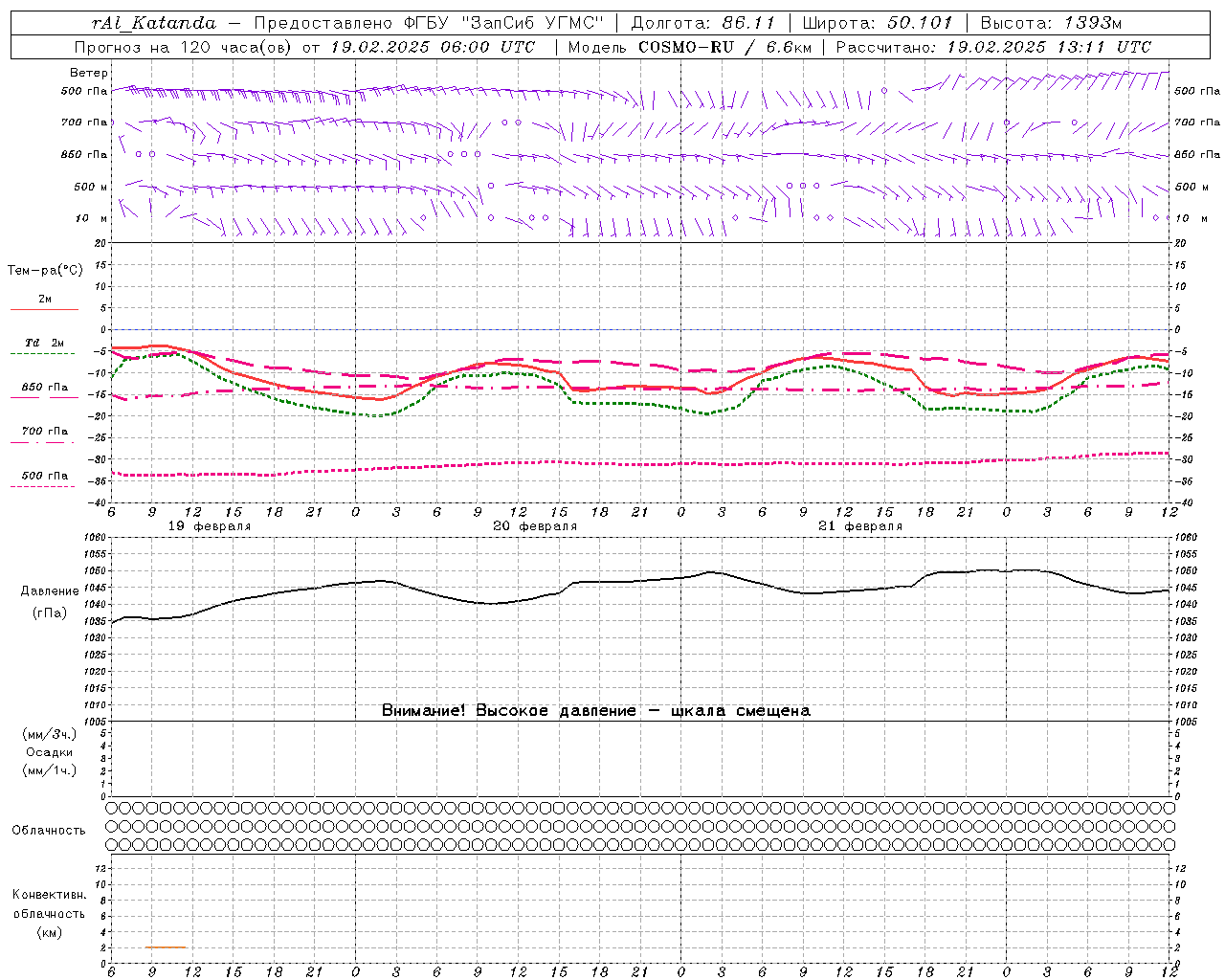Click the Ветер wind panel title
1225x980 pixels.
(x=88, y=73)
